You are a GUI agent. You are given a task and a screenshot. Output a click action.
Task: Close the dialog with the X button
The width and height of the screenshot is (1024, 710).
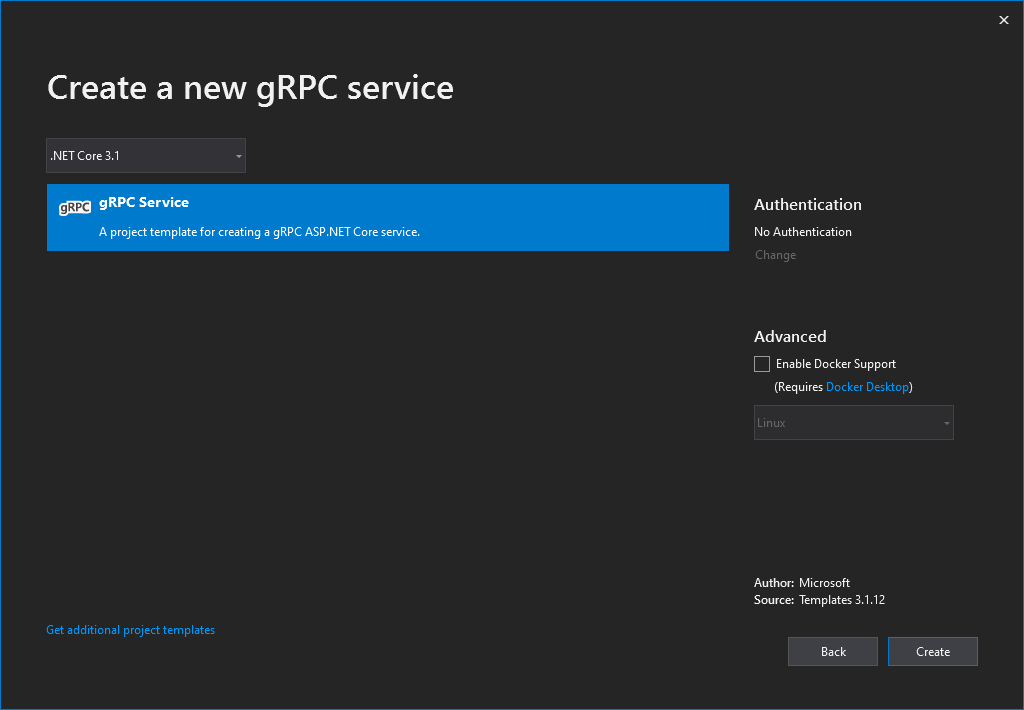[1004, 20]
